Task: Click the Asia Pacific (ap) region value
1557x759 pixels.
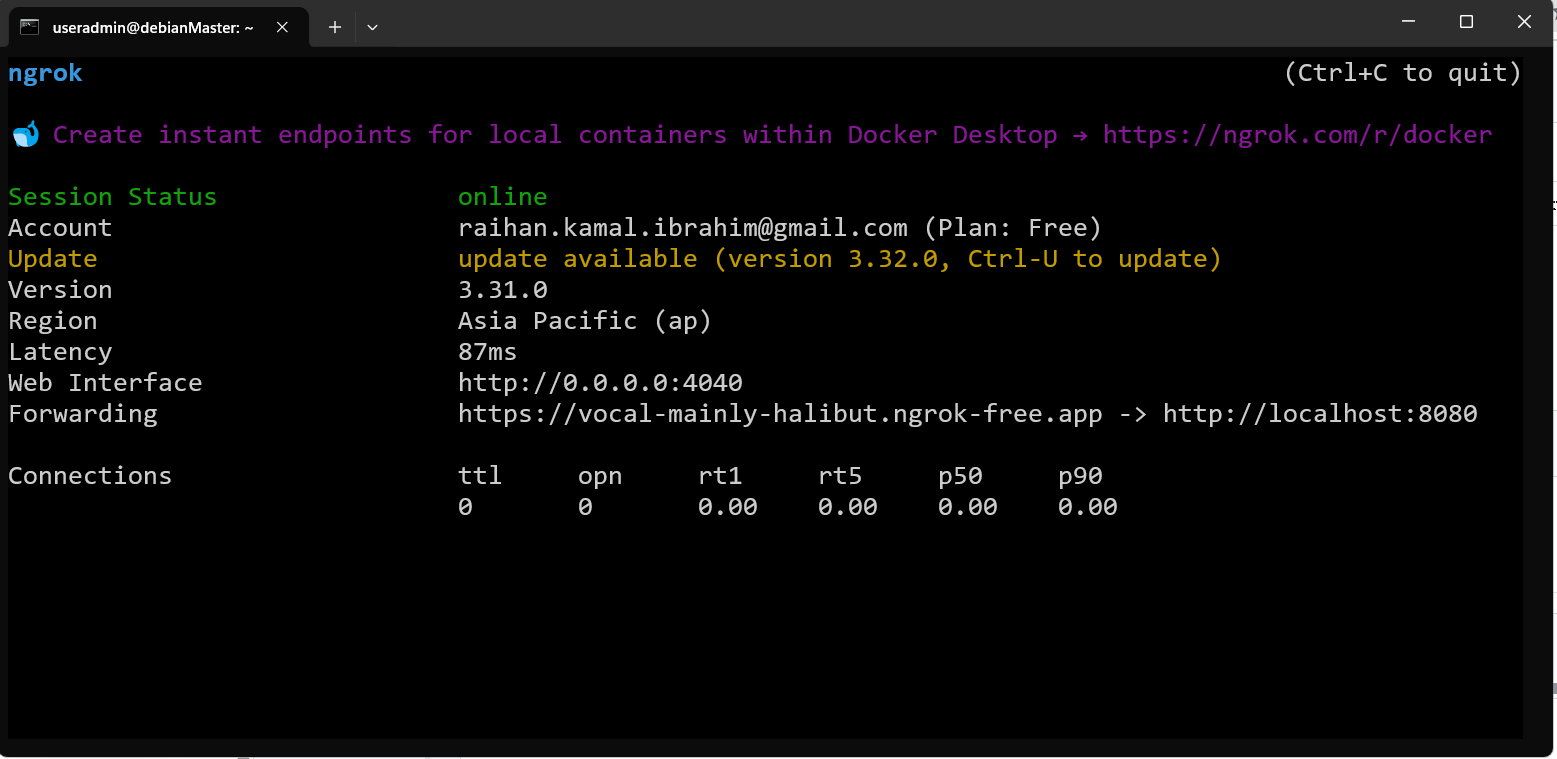Action: click(584, 321)
